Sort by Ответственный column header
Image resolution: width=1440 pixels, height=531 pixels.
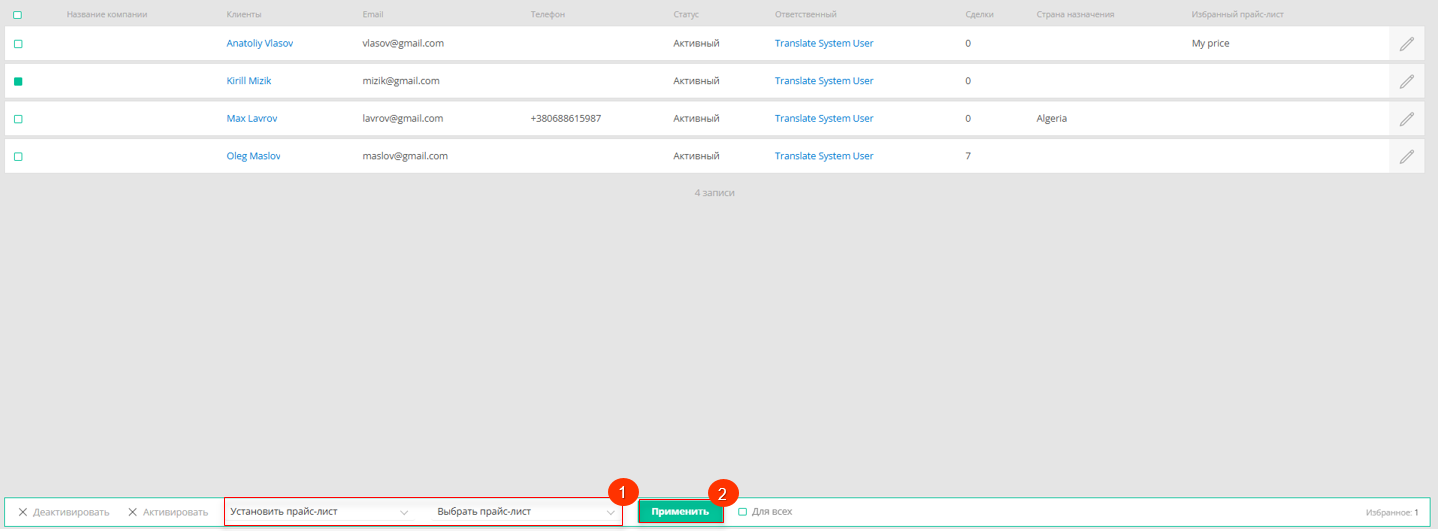click(x=806, y=15)
